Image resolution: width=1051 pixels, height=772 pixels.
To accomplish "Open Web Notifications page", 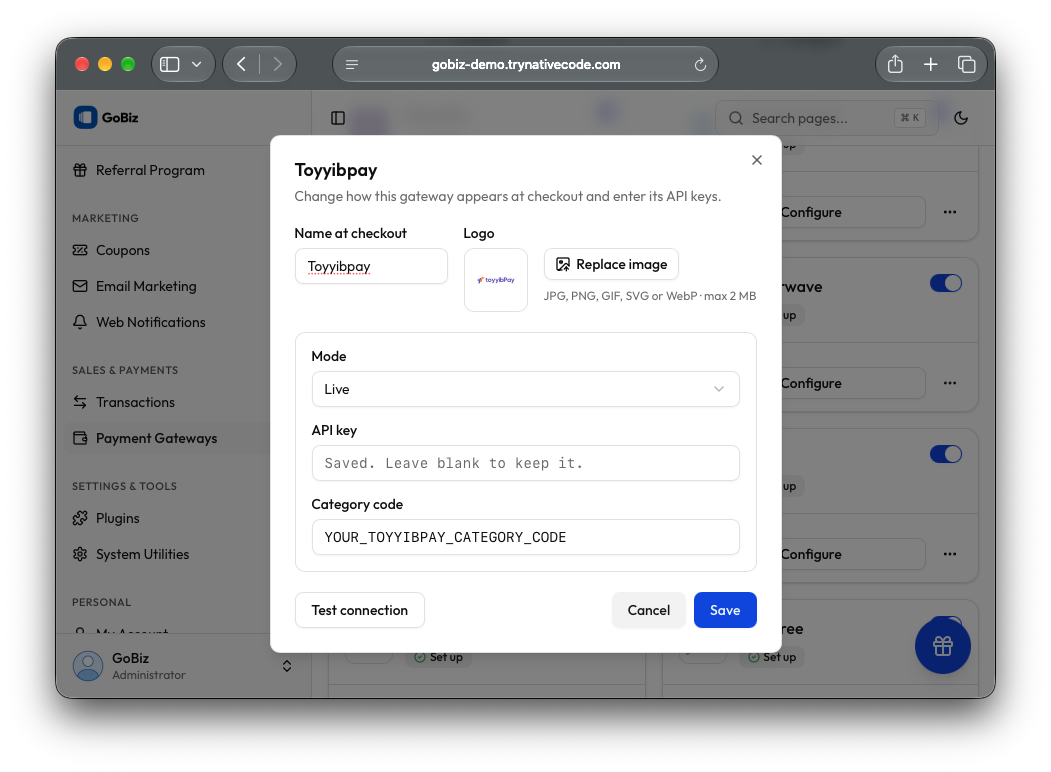I will (x=151, y=322).
